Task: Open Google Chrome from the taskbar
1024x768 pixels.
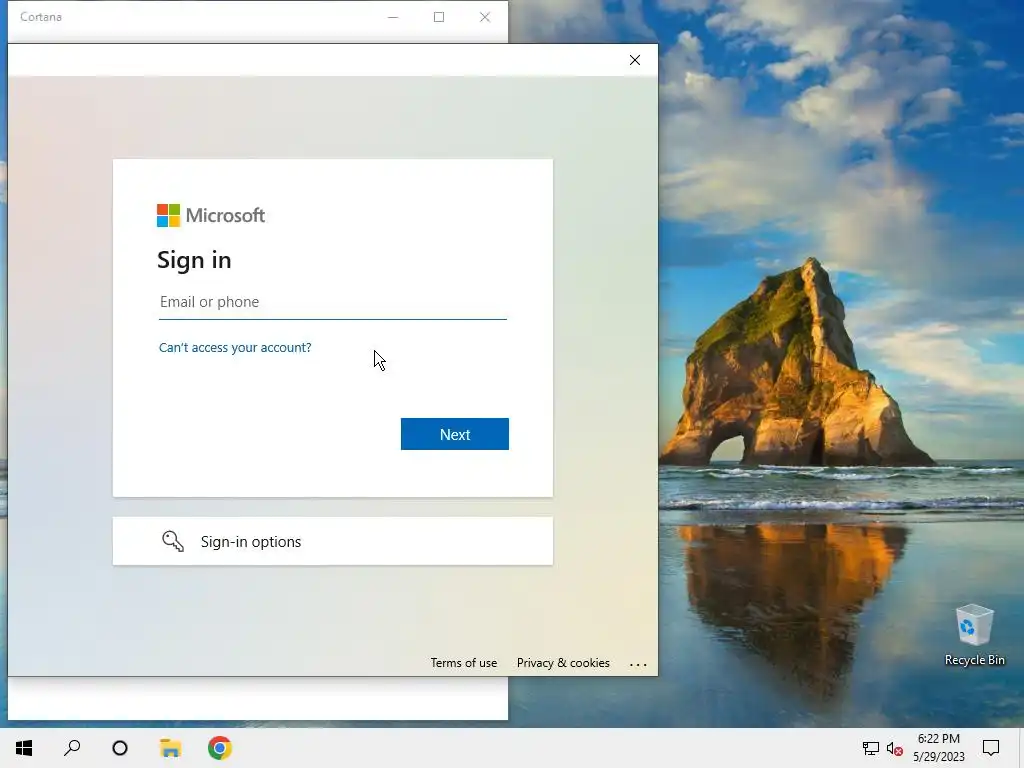Action: click(x=219, y=748)
